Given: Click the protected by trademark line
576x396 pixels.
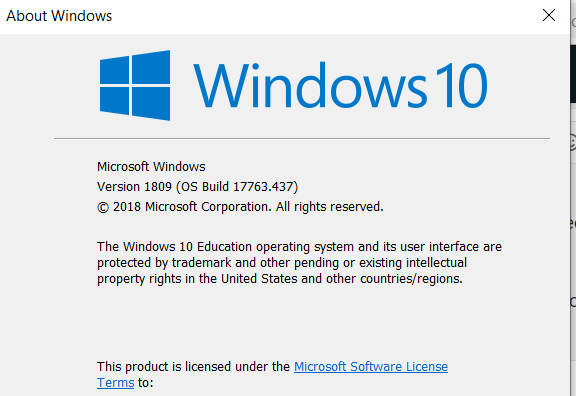Looking at the screenshot, I should pos(282,263).
